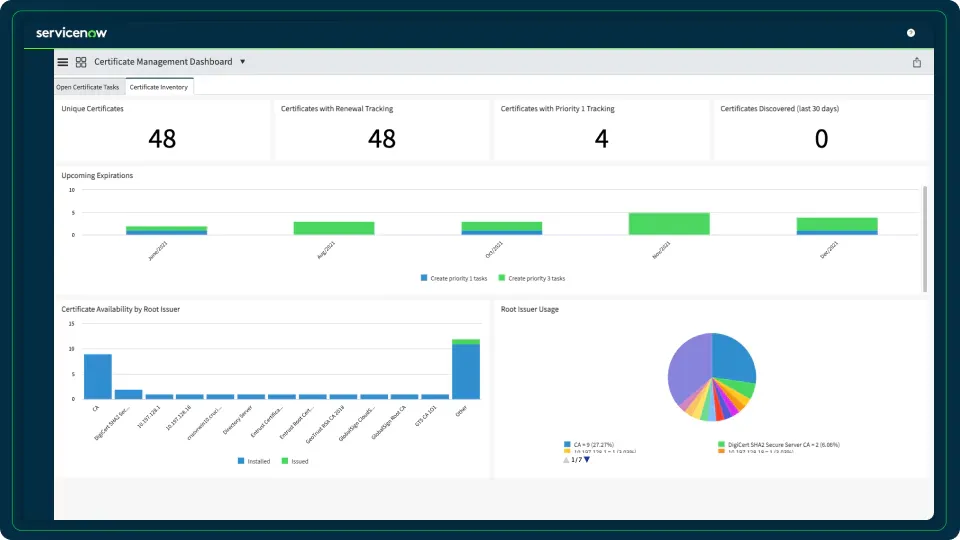Switch to the Open Certificate Tasks tab
Viewport: 960px width, 540px height.
88,87
